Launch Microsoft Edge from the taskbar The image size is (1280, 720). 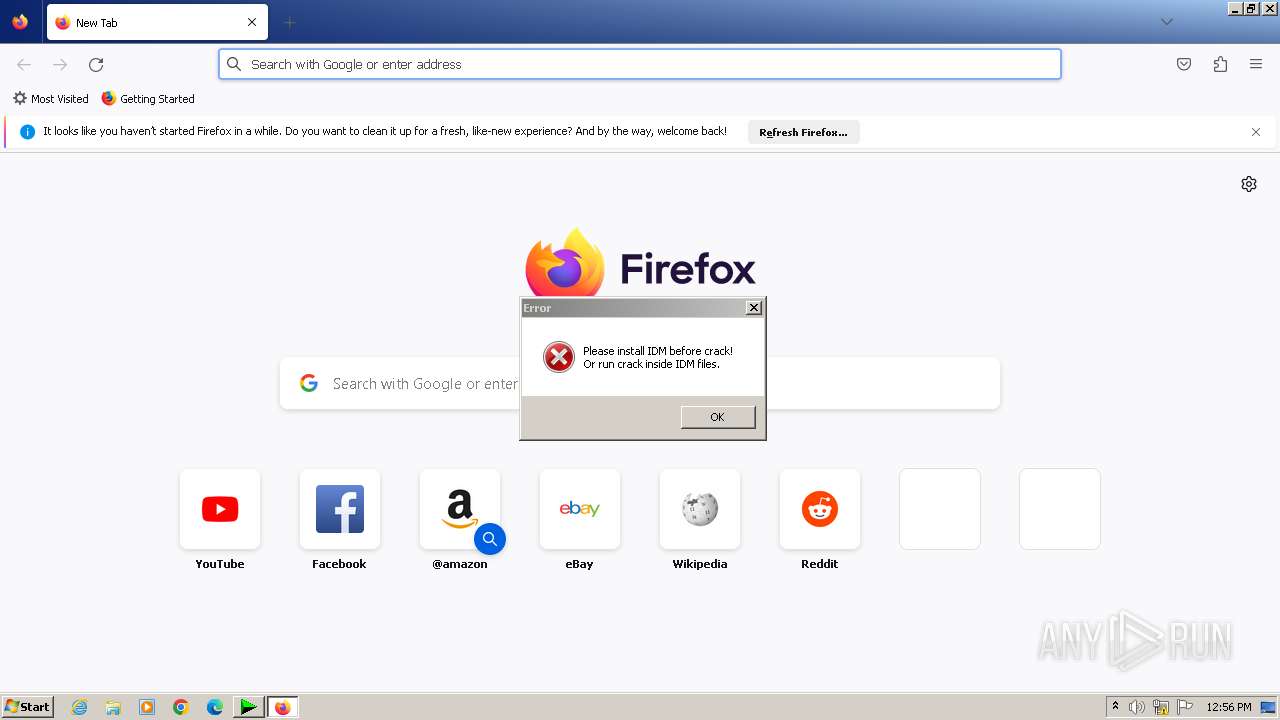[x=215, y=707]
